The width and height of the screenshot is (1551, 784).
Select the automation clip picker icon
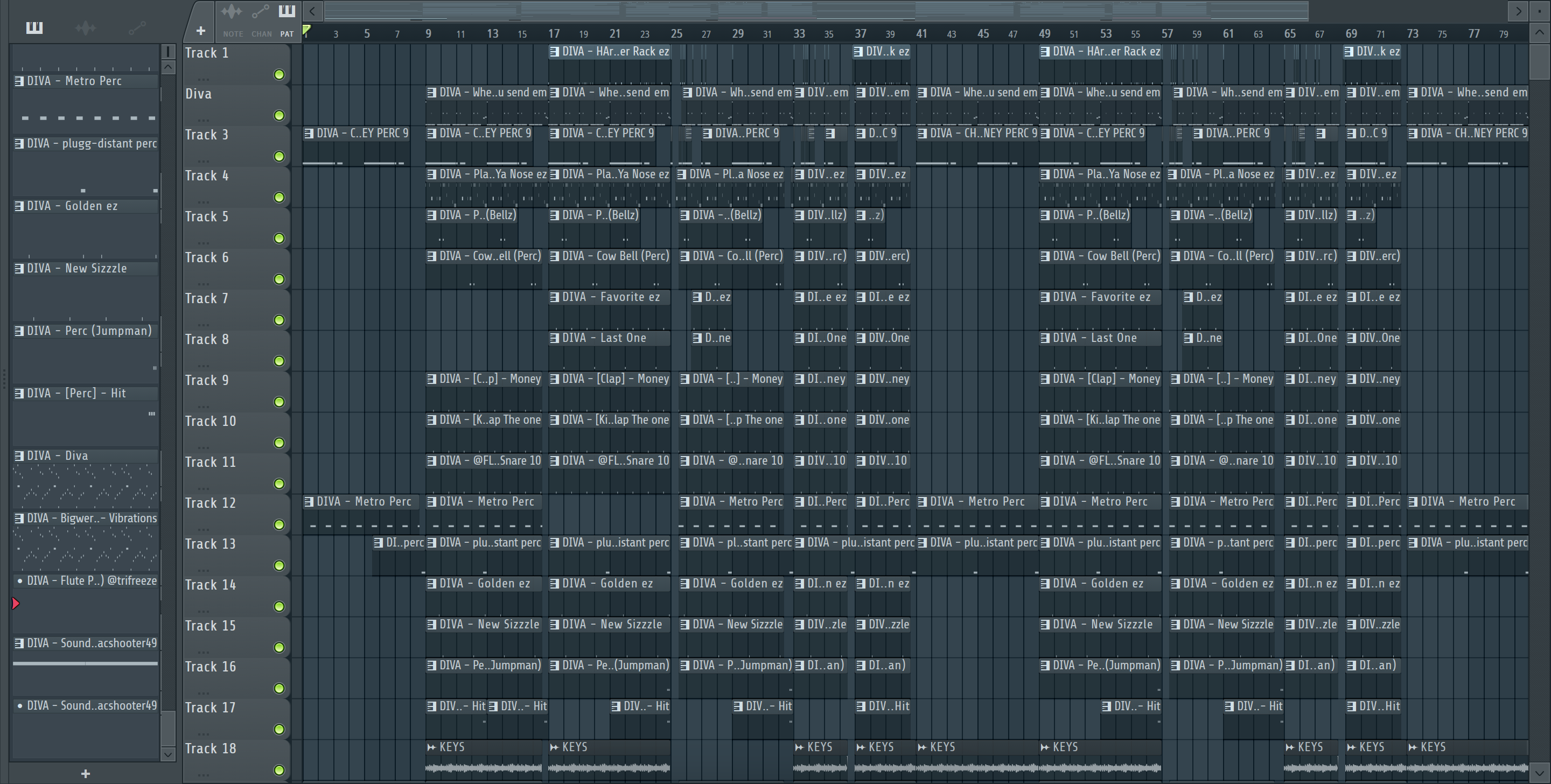click(x=137, y=27)
